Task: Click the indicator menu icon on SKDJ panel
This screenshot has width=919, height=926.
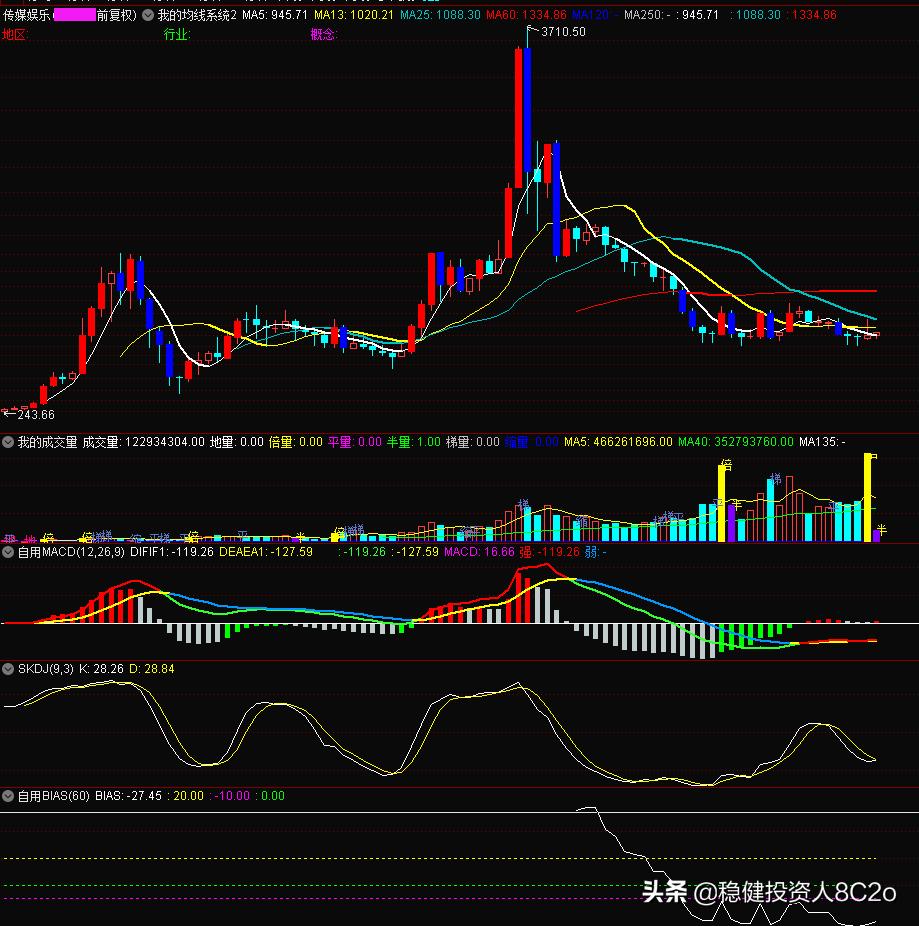Action: click(8, 669)
